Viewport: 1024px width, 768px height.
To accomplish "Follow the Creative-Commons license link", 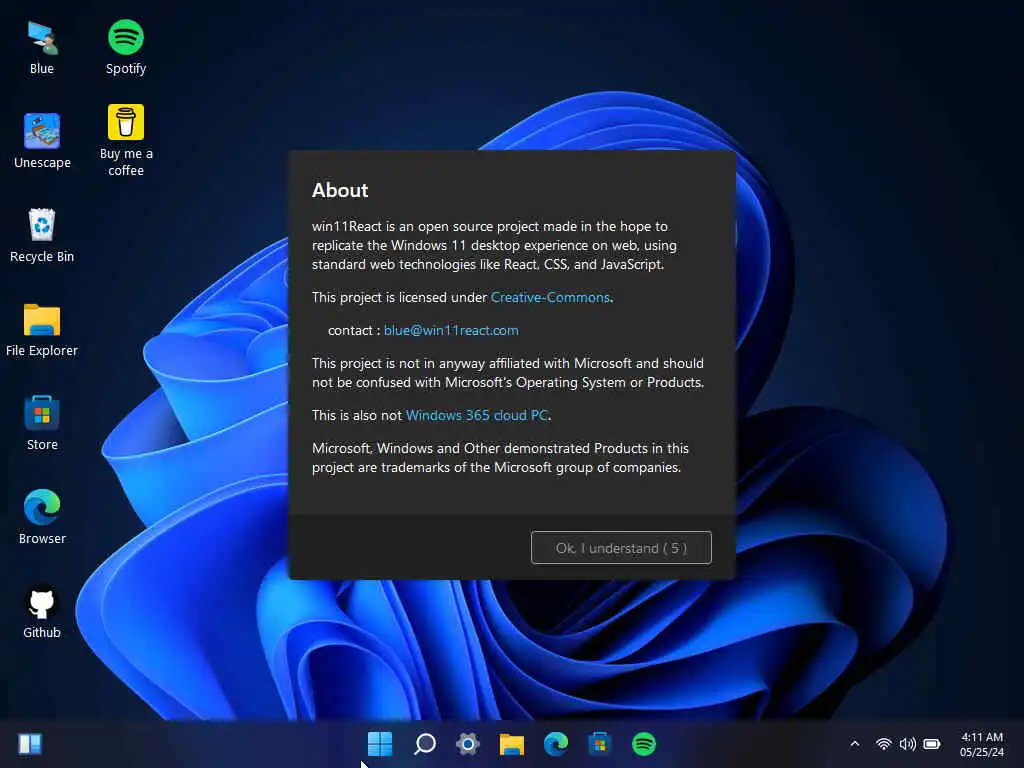I will (x=550, y=297).
